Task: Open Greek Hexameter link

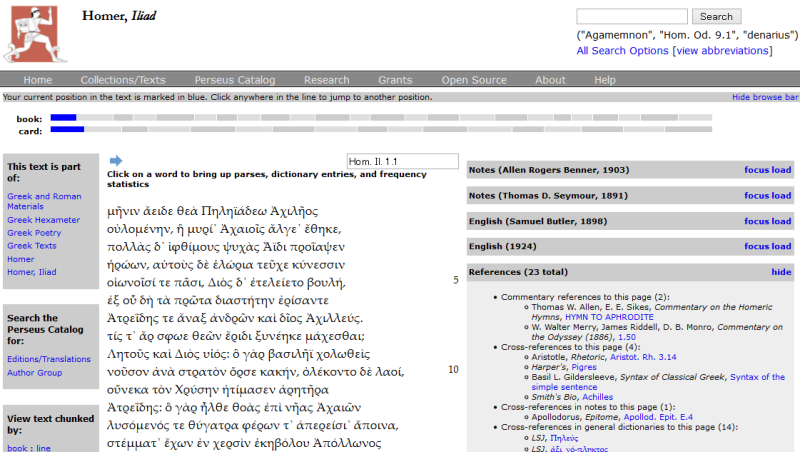Action: tap(43, 220)
